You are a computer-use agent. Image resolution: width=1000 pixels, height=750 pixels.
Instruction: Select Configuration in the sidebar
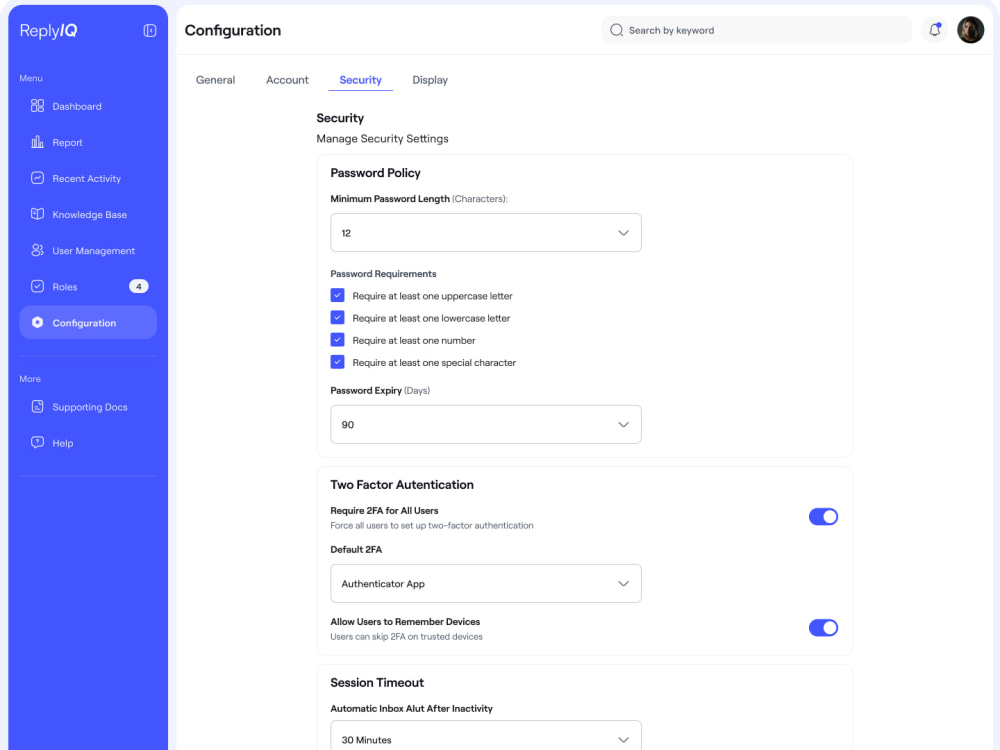click(x=88, y=323)
